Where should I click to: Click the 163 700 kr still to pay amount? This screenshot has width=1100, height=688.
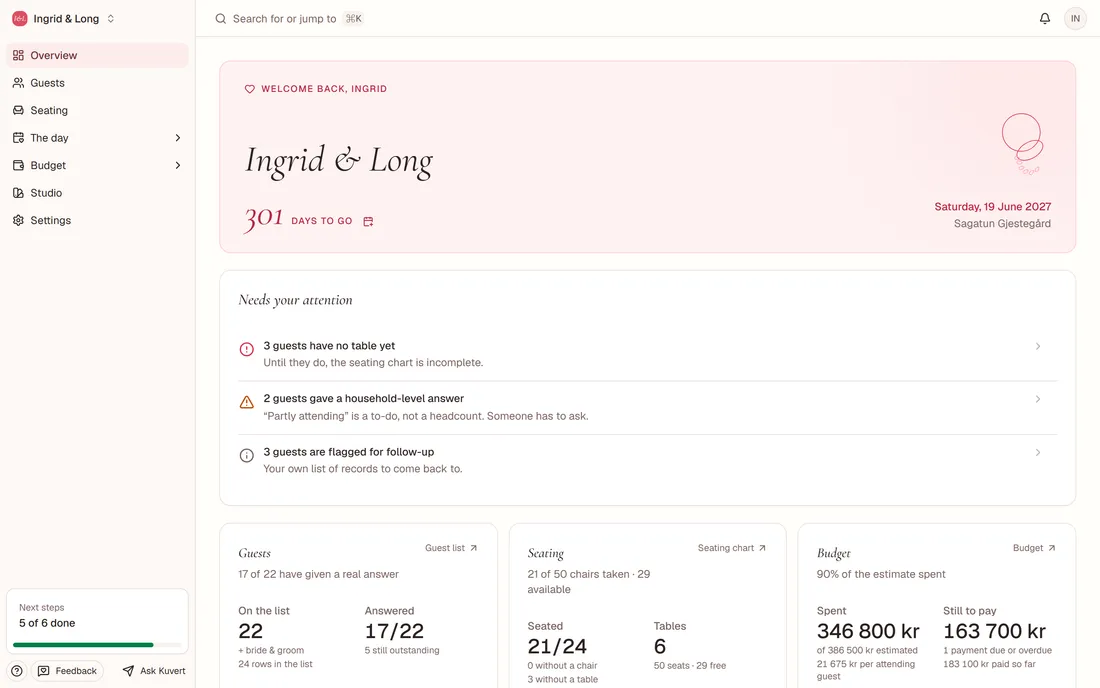click(x=994, y=631)
